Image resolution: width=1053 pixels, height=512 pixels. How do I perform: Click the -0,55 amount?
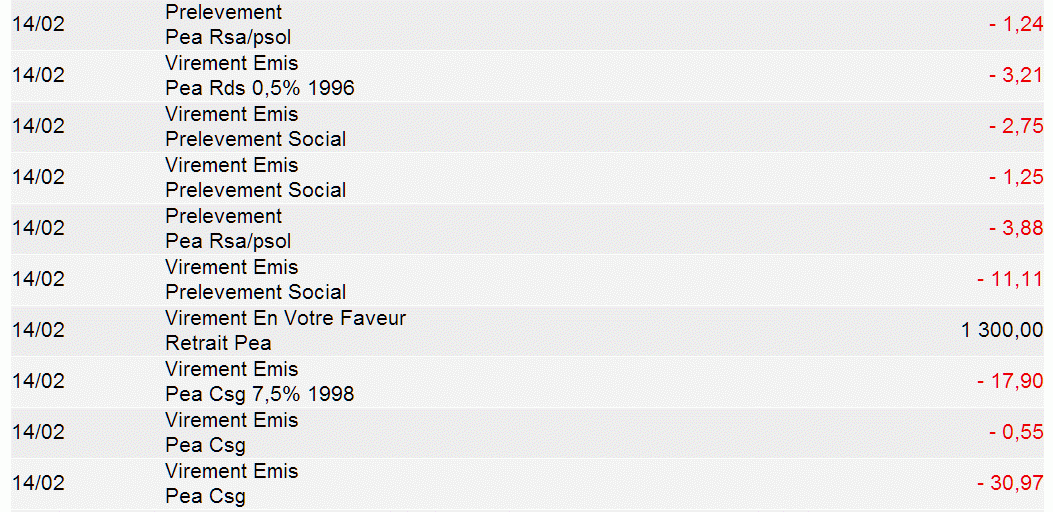click(x=1016, y=433)
